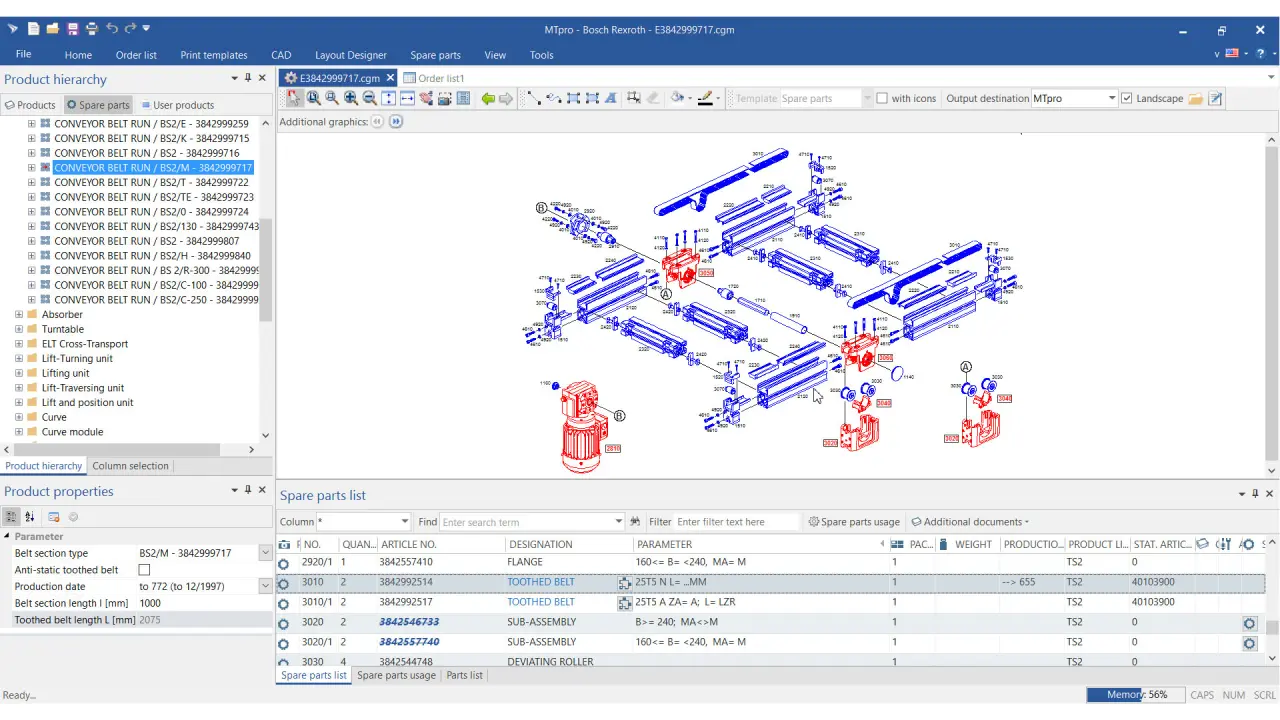
Task: Uncheck the Landscape checkbox
Action: [x=1127, y=98]
